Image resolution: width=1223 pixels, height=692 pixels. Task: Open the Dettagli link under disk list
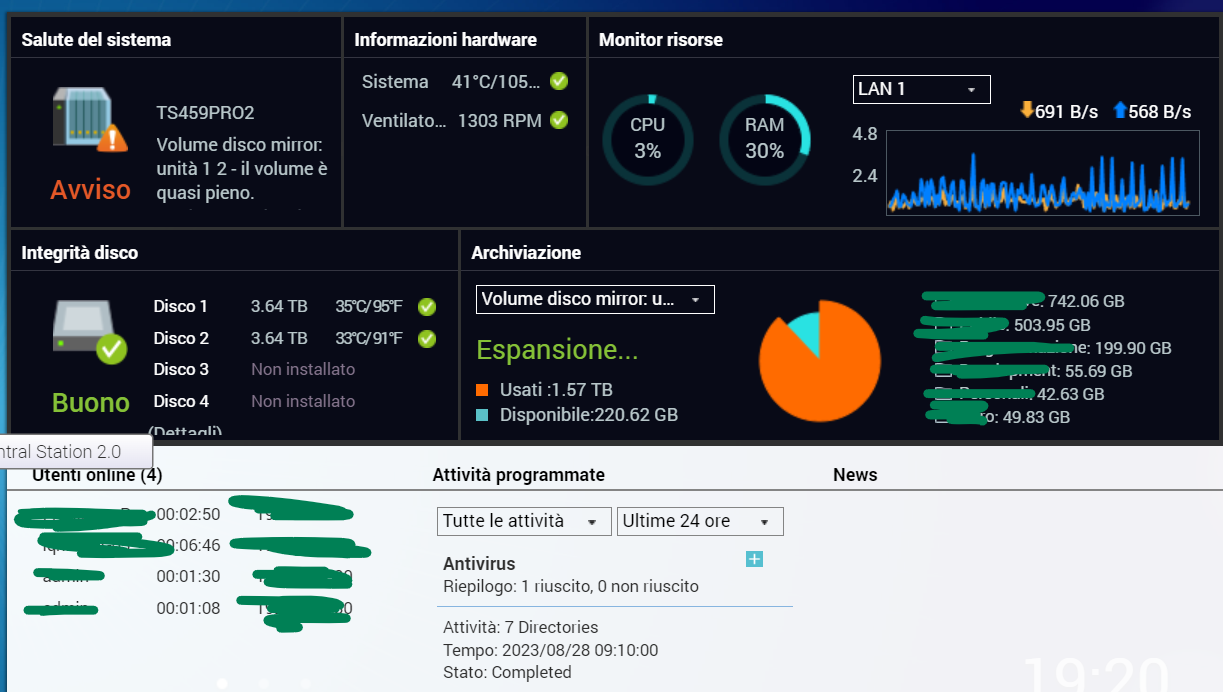click(185, 432)
